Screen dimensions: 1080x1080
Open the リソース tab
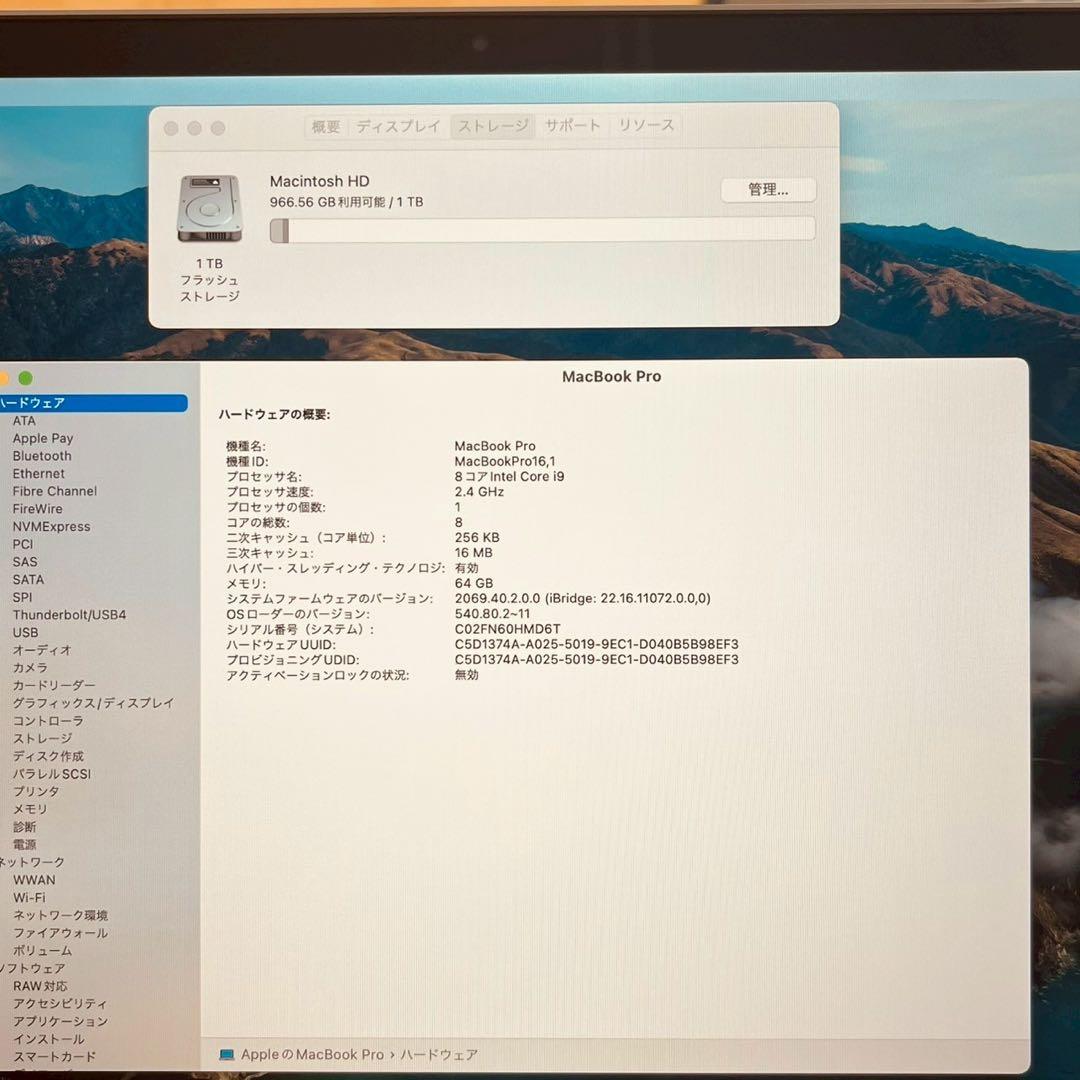click(645, 126)
